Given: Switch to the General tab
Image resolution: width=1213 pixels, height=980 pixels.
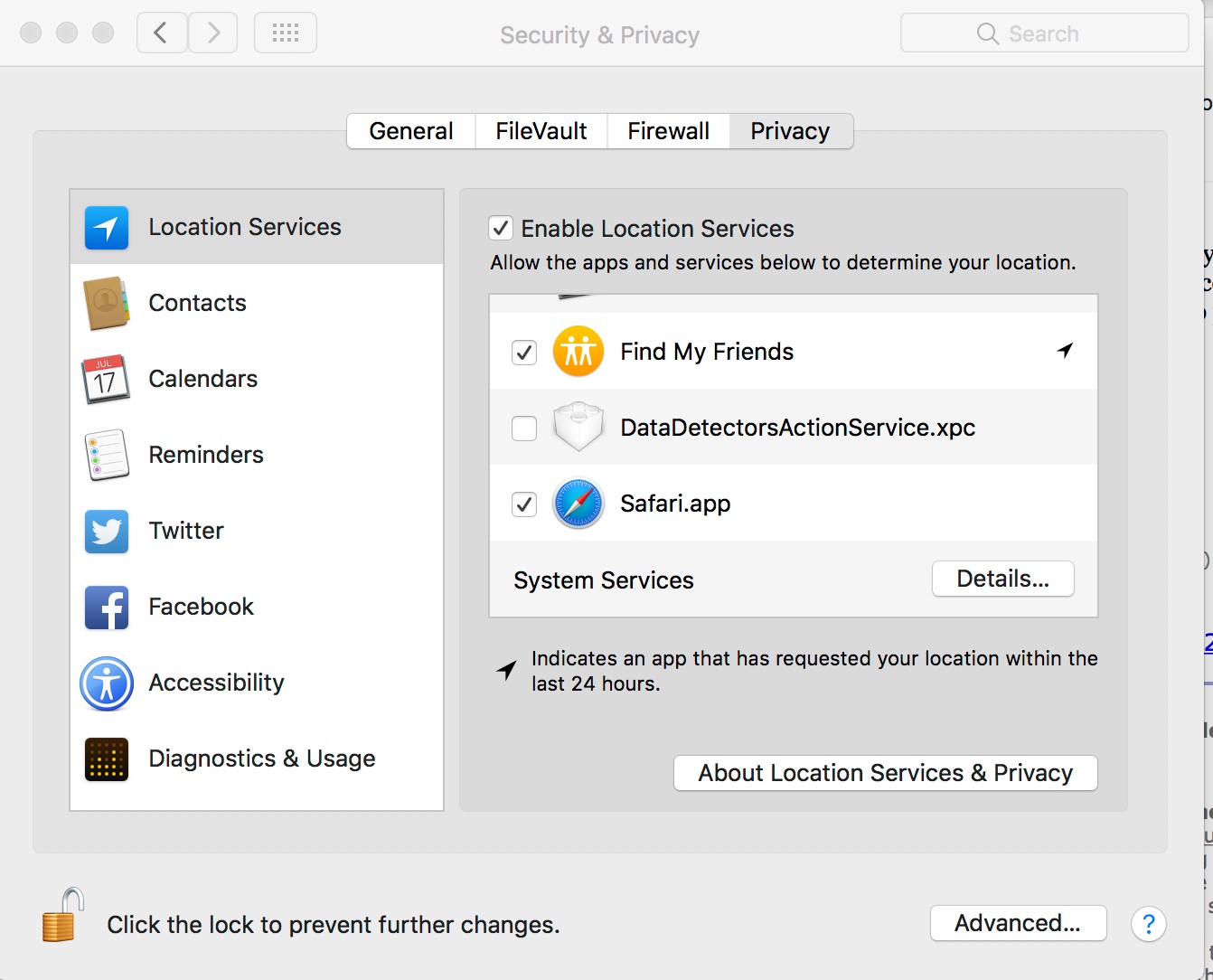Looking at the screenshot, I should coord(411,131).
